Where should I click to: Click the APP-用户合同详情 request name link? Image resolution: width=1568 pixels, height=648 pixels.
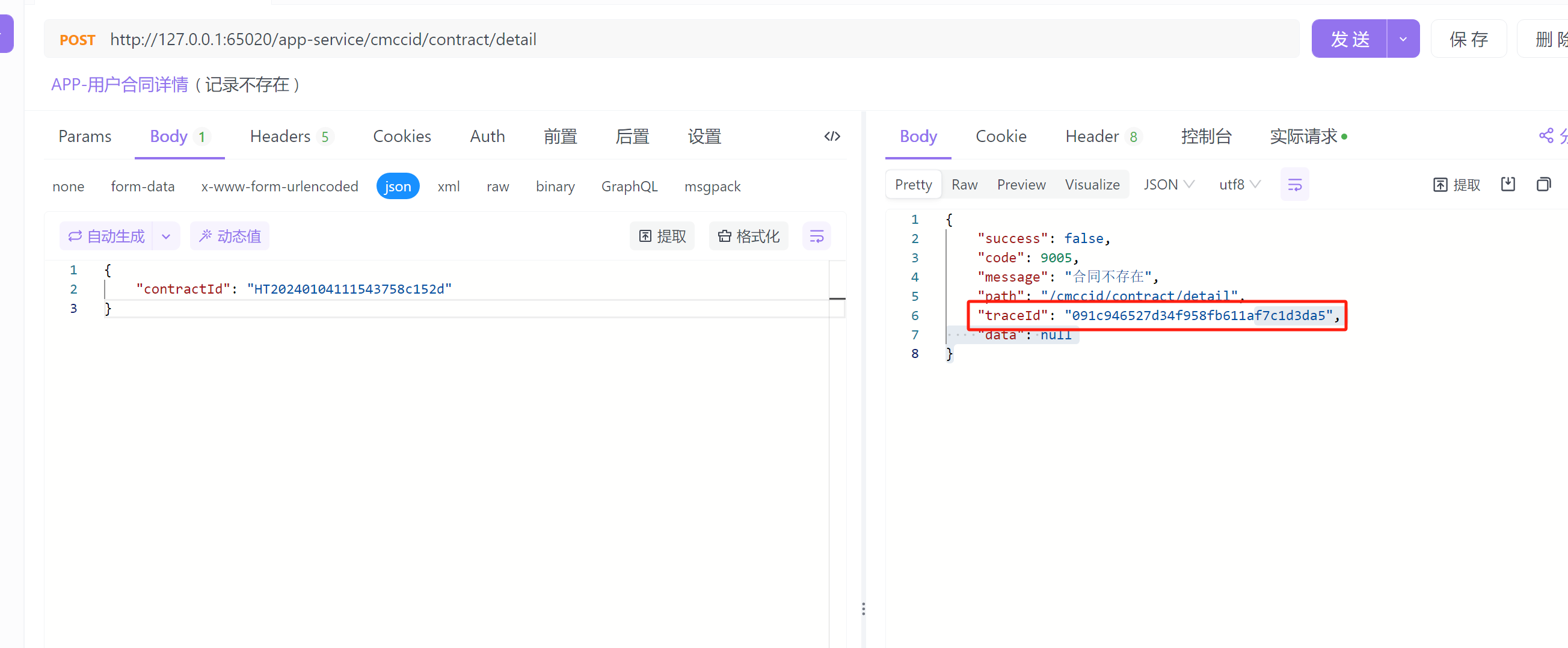click(x=120, y=85)
